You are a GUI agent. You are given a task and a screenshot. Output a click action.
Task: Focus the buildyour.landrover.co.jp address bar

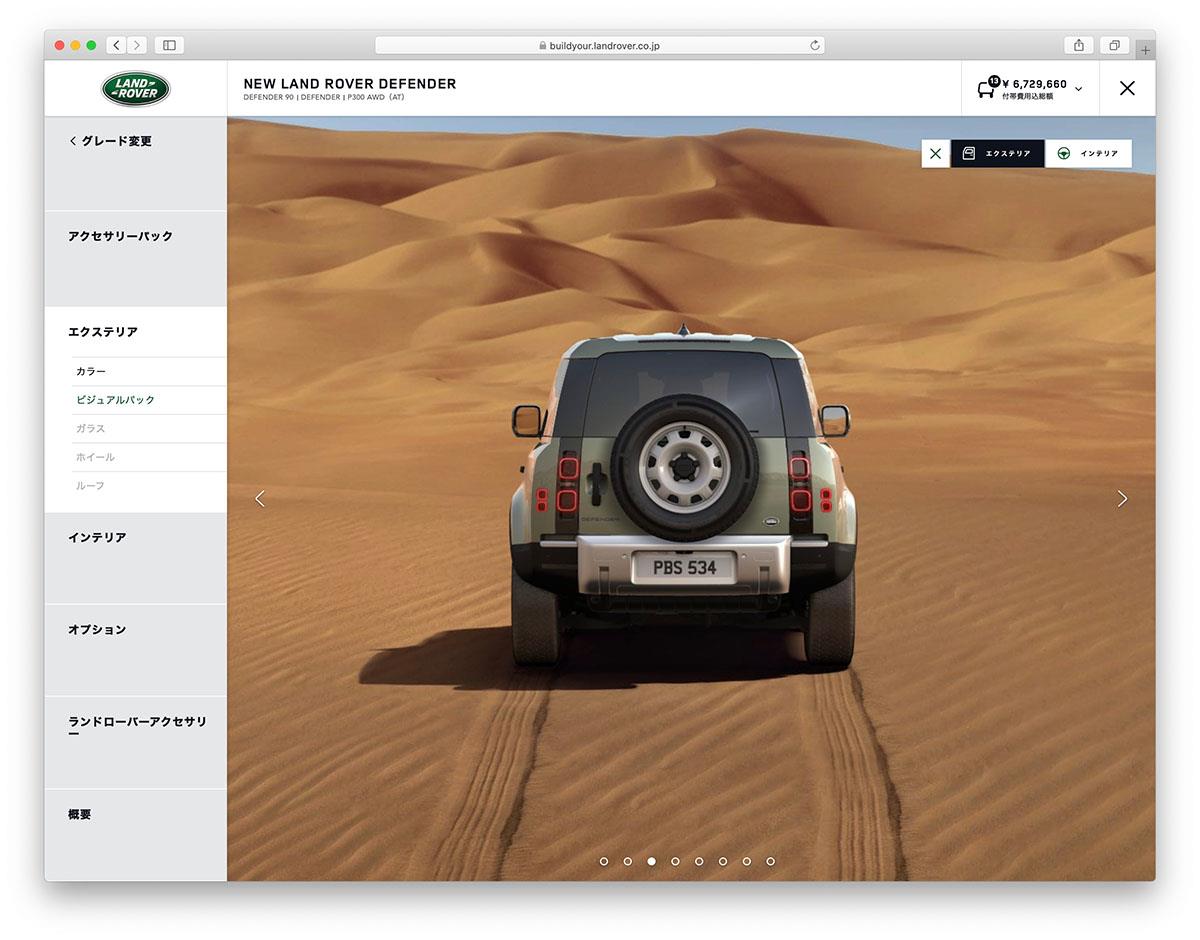coord(600,45)
